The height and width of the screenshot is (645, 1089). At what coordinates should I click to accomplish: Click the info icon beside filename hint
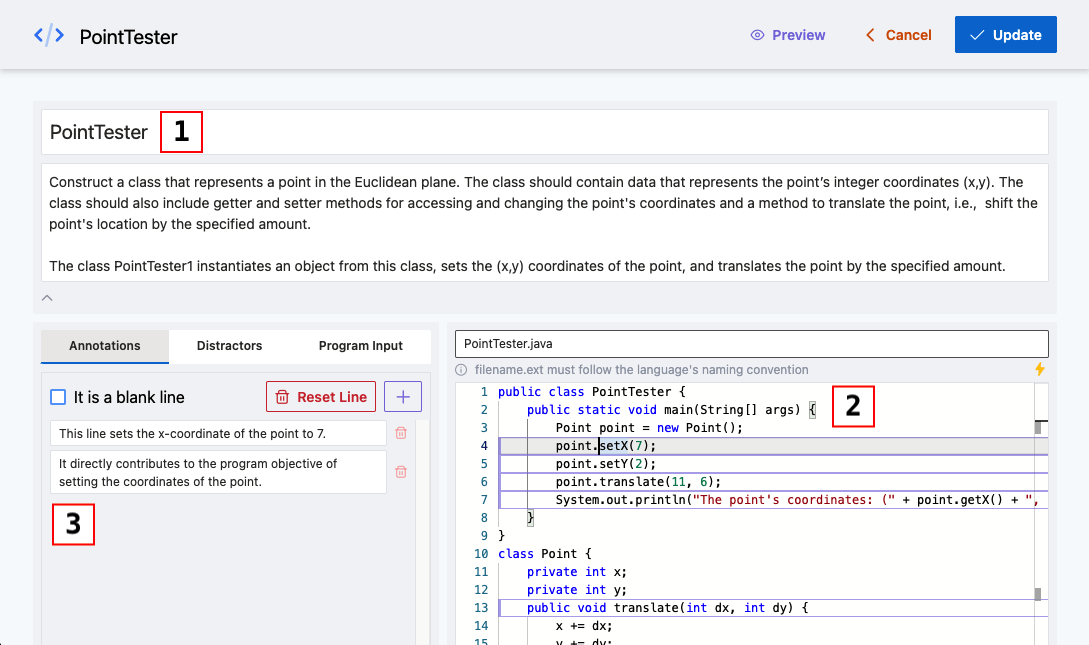coord(461,370)
